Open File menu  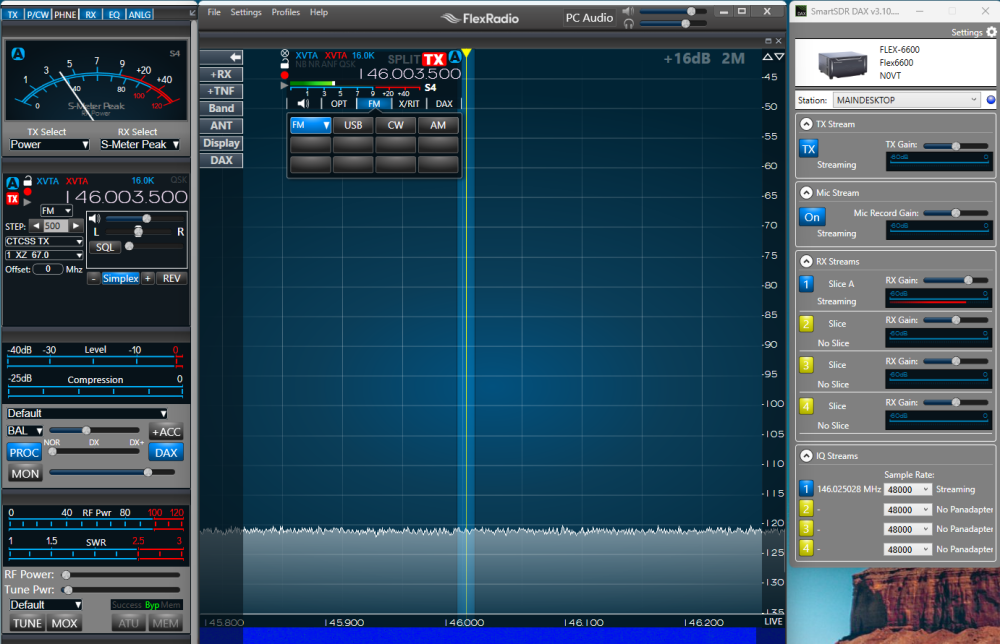tap(214, 12)
